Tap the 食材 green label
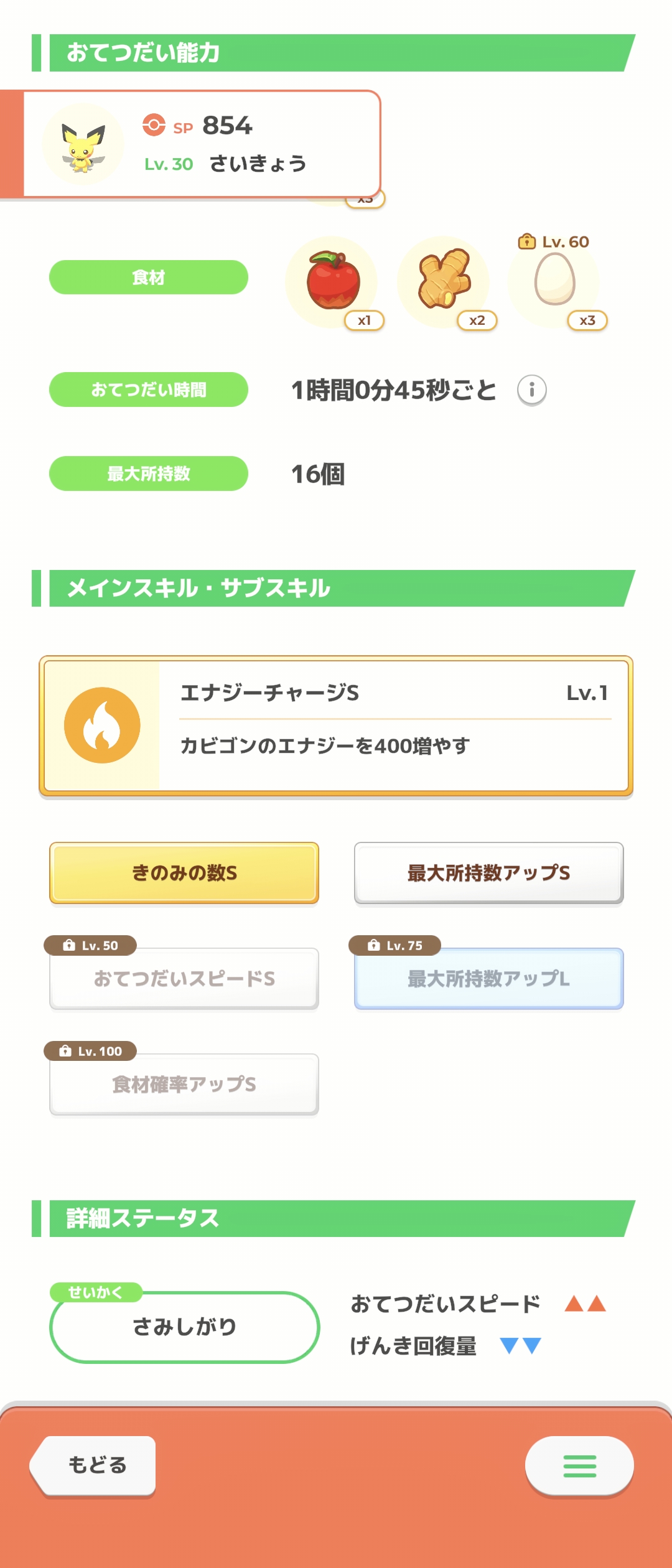This screenshot has width=672, height=1568. [149, 278]
